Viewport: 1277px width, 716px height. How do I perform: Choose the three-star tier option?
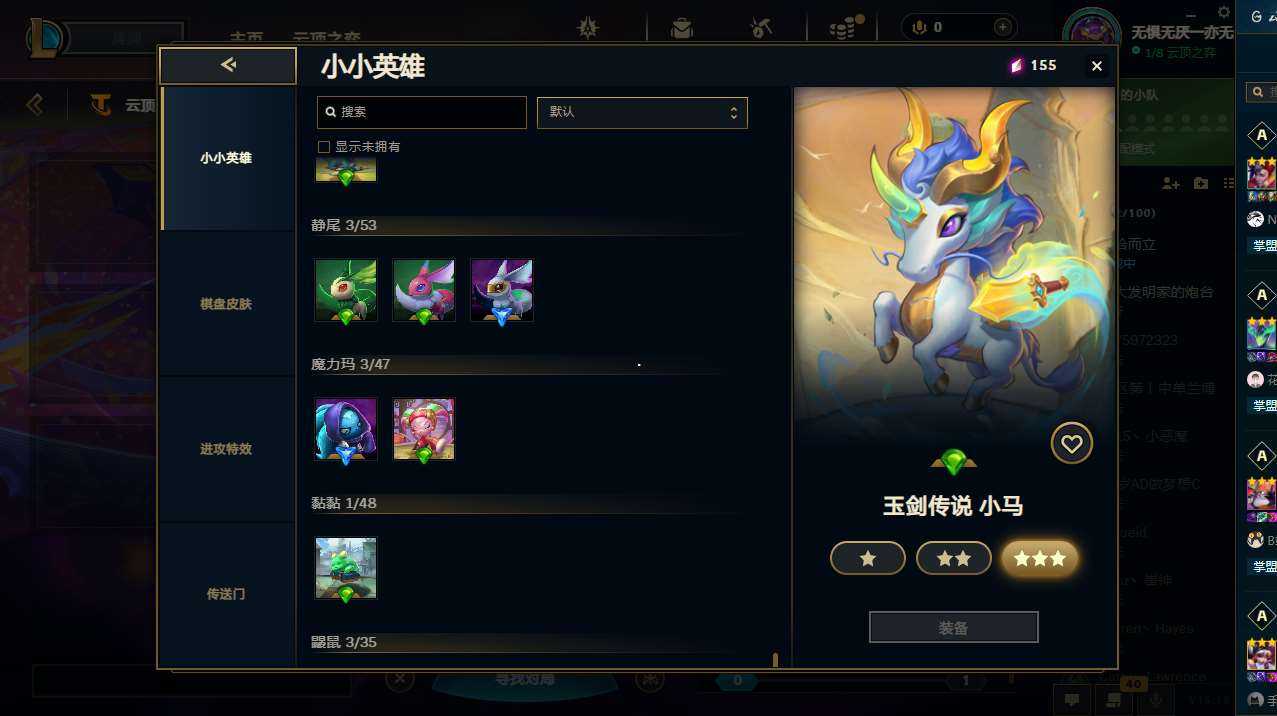pyautogui.click(x=1040, y=558)
